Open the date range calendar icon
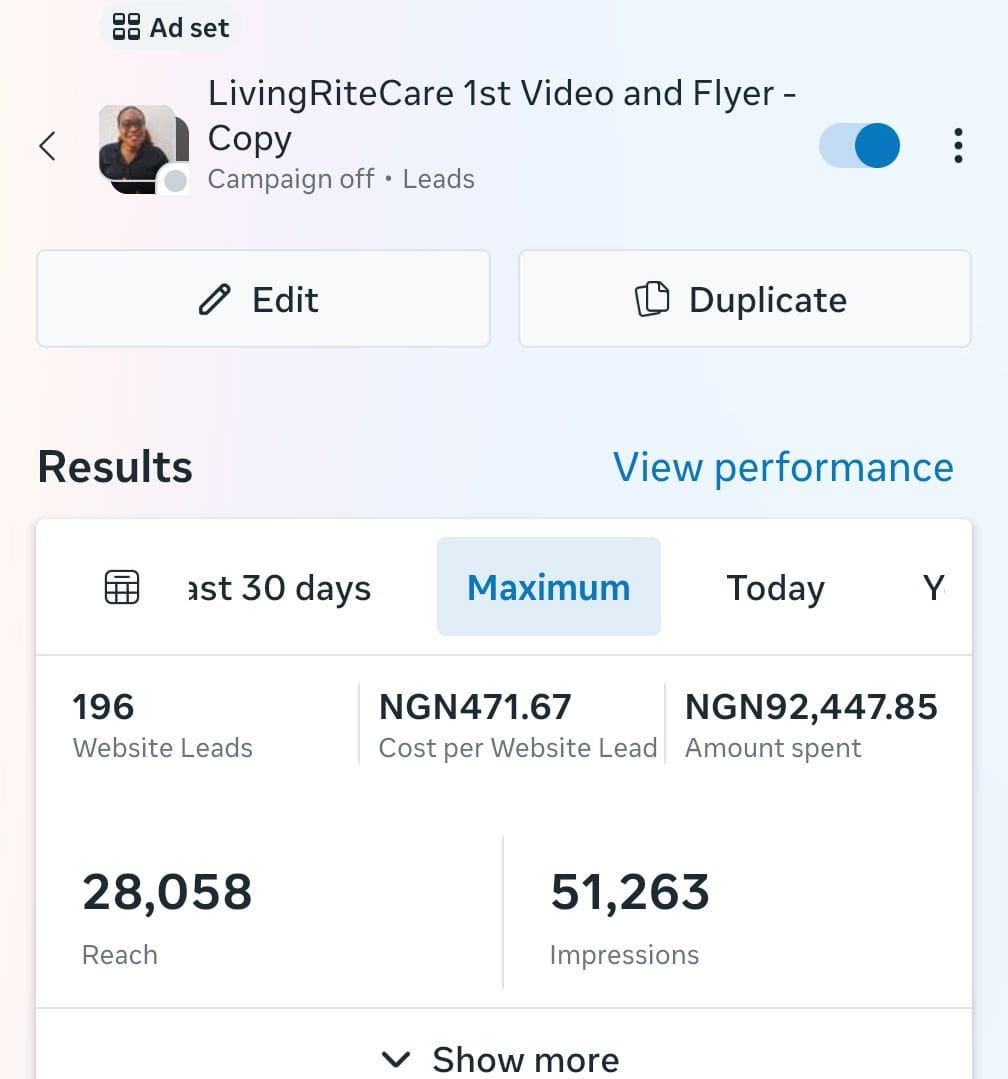Viewport: 1008px width, 1079px height. (120, 587)
